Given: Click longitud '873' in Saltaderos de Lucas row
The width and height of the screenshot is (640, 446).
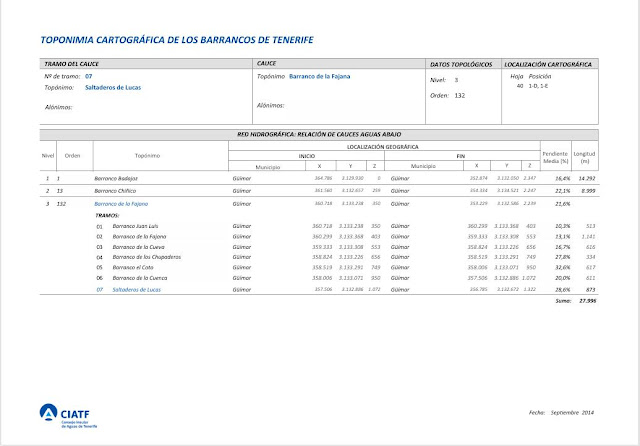Looking at the screenshot, I should point(591,290).
